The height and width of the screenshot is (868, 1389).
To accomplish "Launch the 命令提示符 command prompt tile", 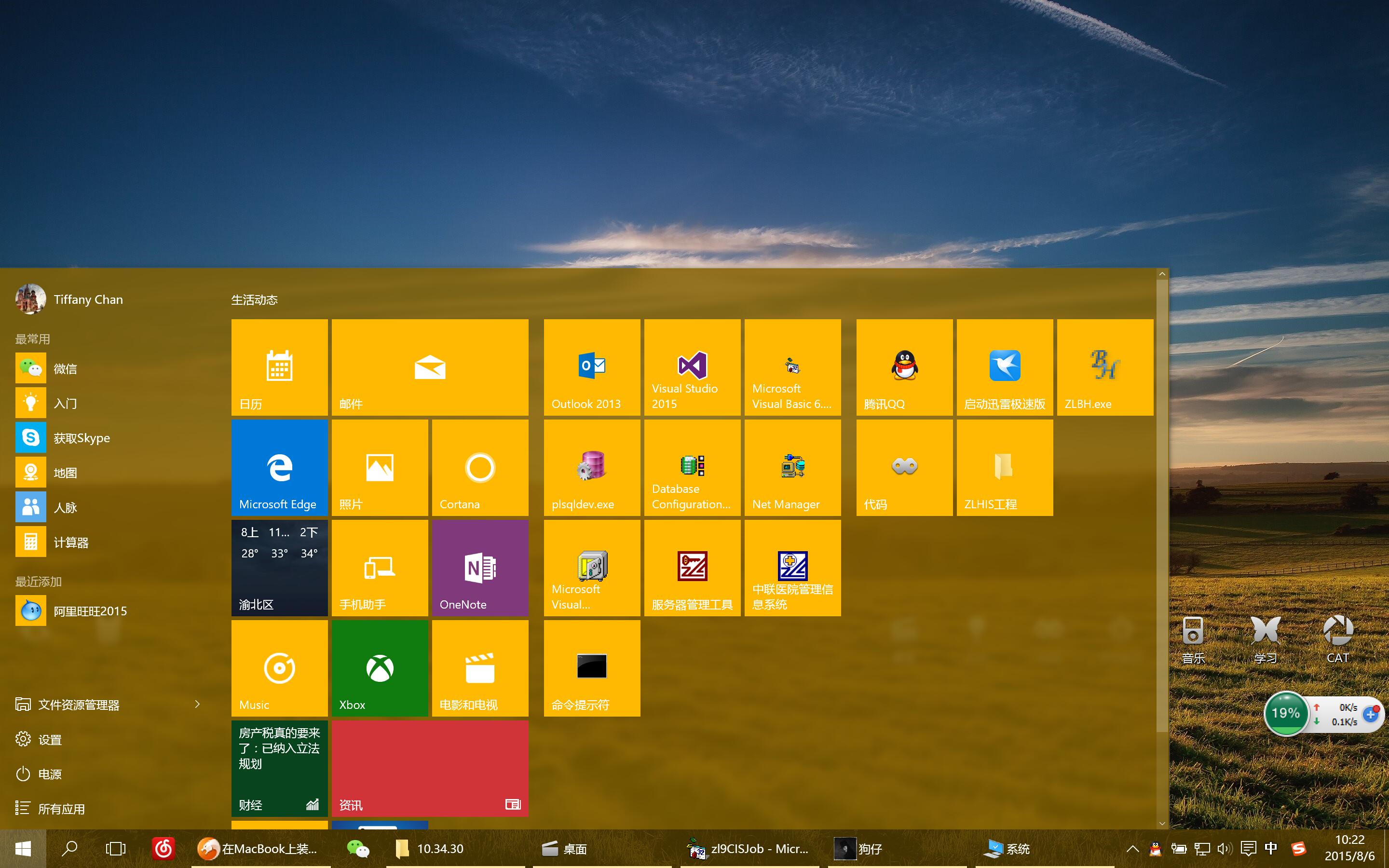I will coord(592,668).
